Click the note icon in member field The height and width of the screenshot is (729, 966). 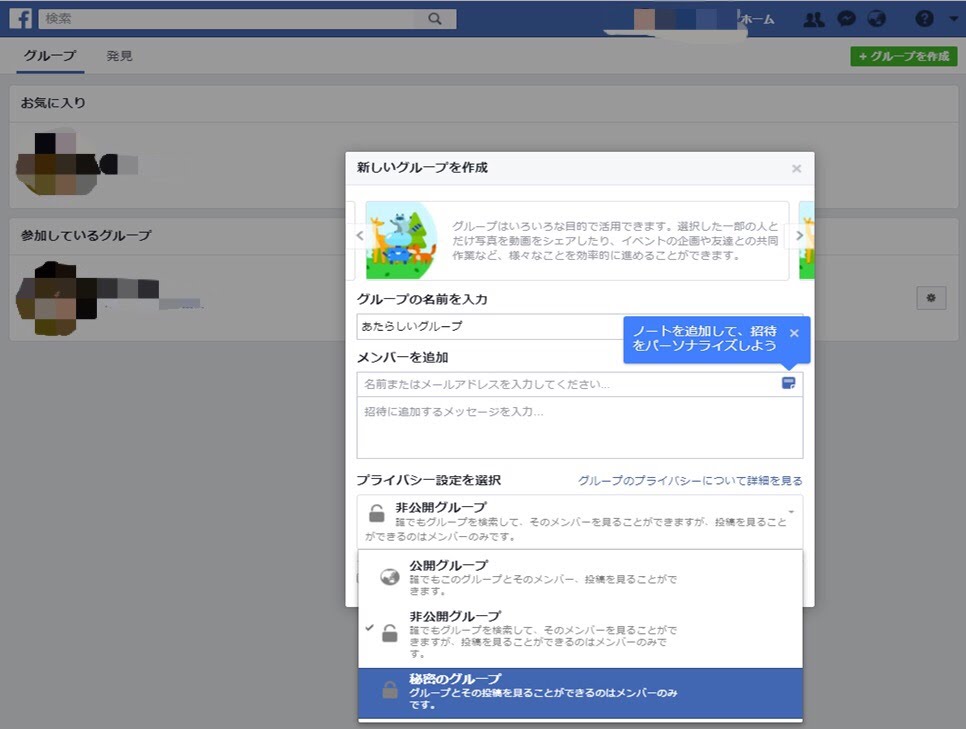[x=788, y=383]
